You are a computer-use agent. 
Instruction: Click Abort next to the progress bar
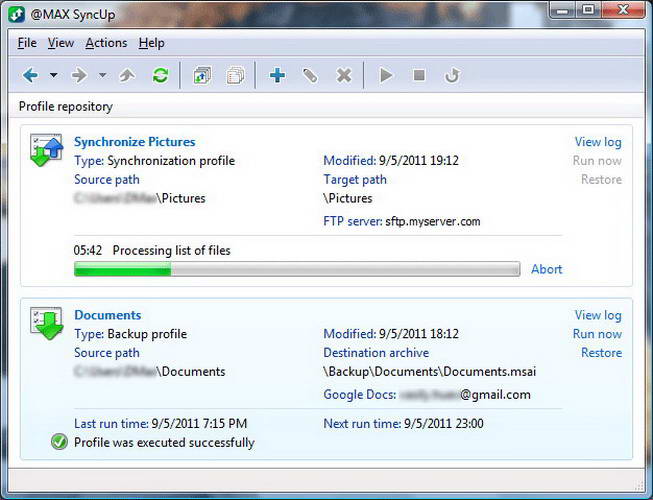point(546,269)
